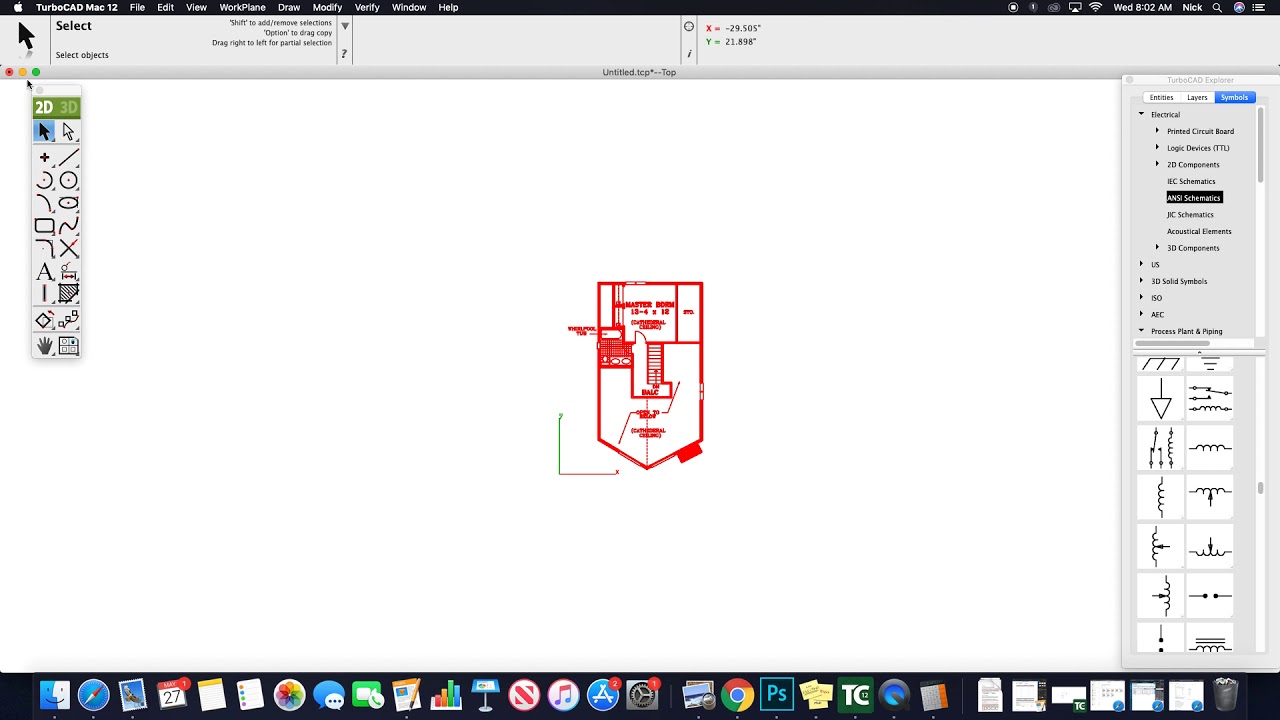
Task: Choose the Dimension tool
Action: click(x=68, y=271)
